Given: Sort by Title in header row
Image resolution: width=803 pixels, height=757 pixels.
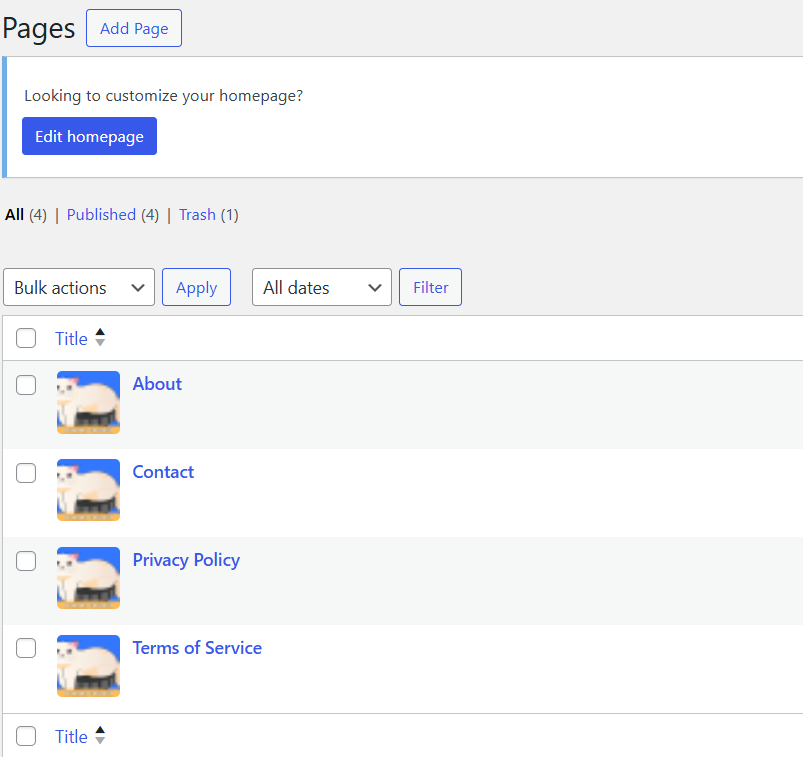Looking at the screenshot, I should click(x=71, y=339).
